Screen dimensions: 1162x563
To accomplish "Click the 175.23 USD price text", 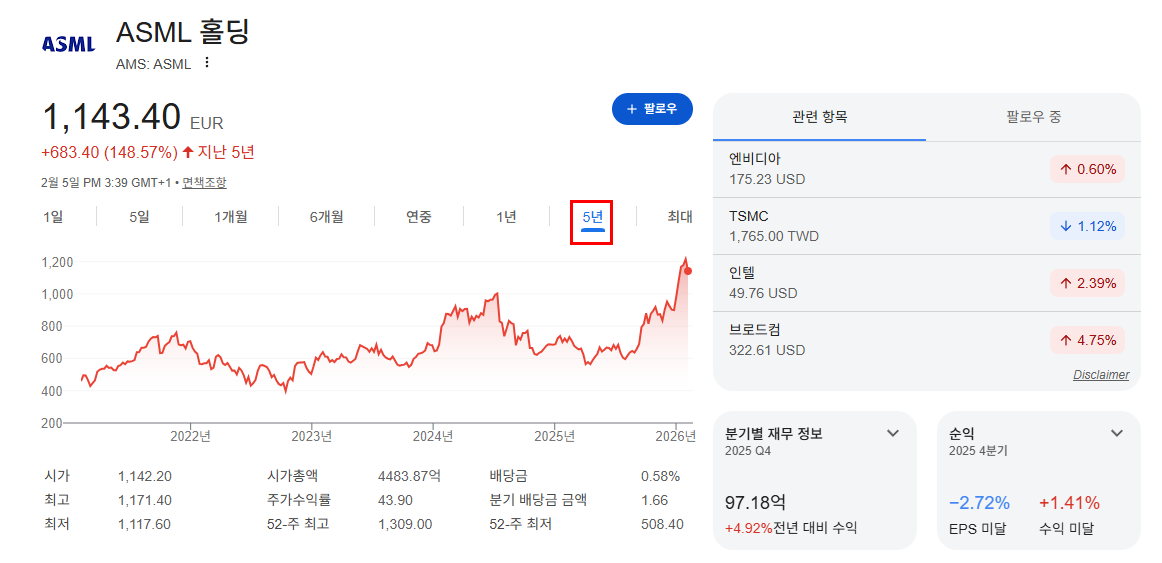I will click(767, 179).
